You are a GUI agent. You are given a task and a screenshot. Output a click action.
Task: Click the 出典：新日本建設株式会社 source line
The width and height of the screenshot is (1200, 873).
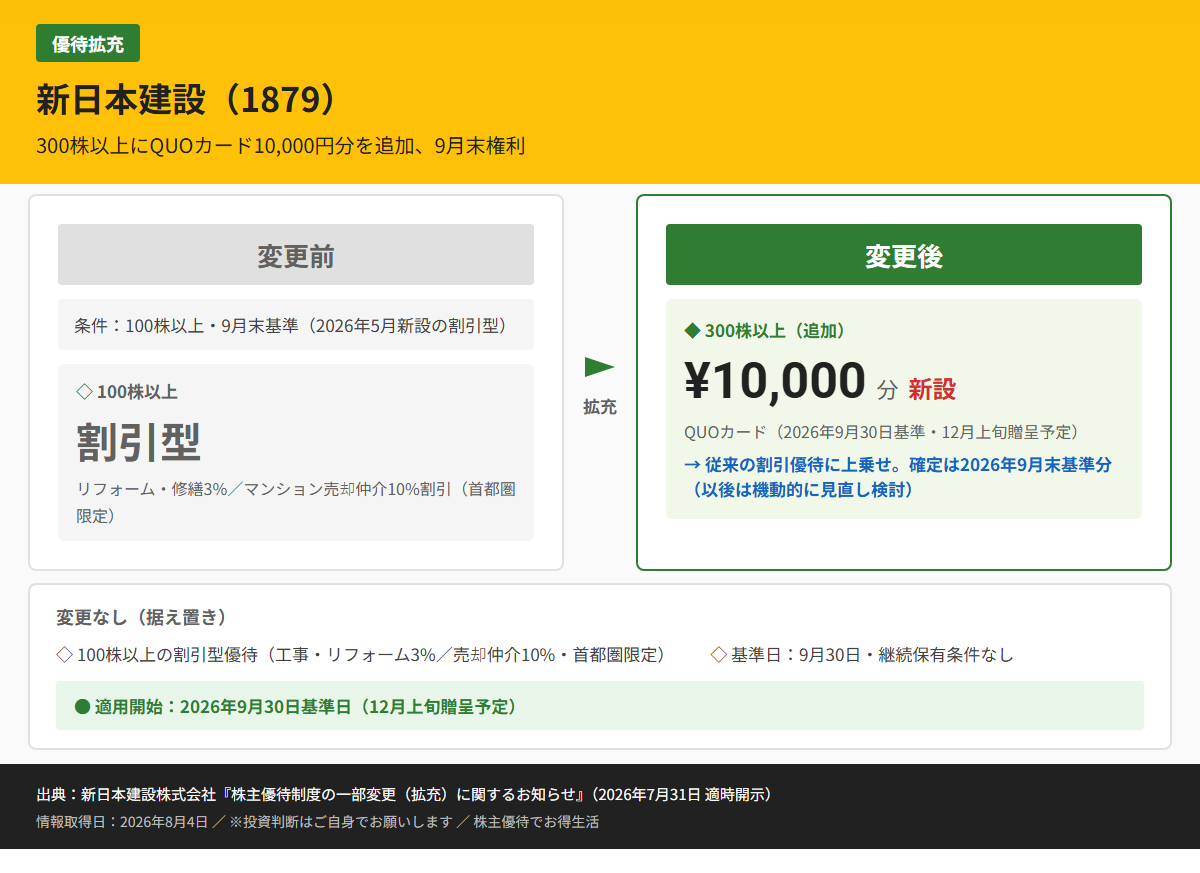click(x=404, y=795)
